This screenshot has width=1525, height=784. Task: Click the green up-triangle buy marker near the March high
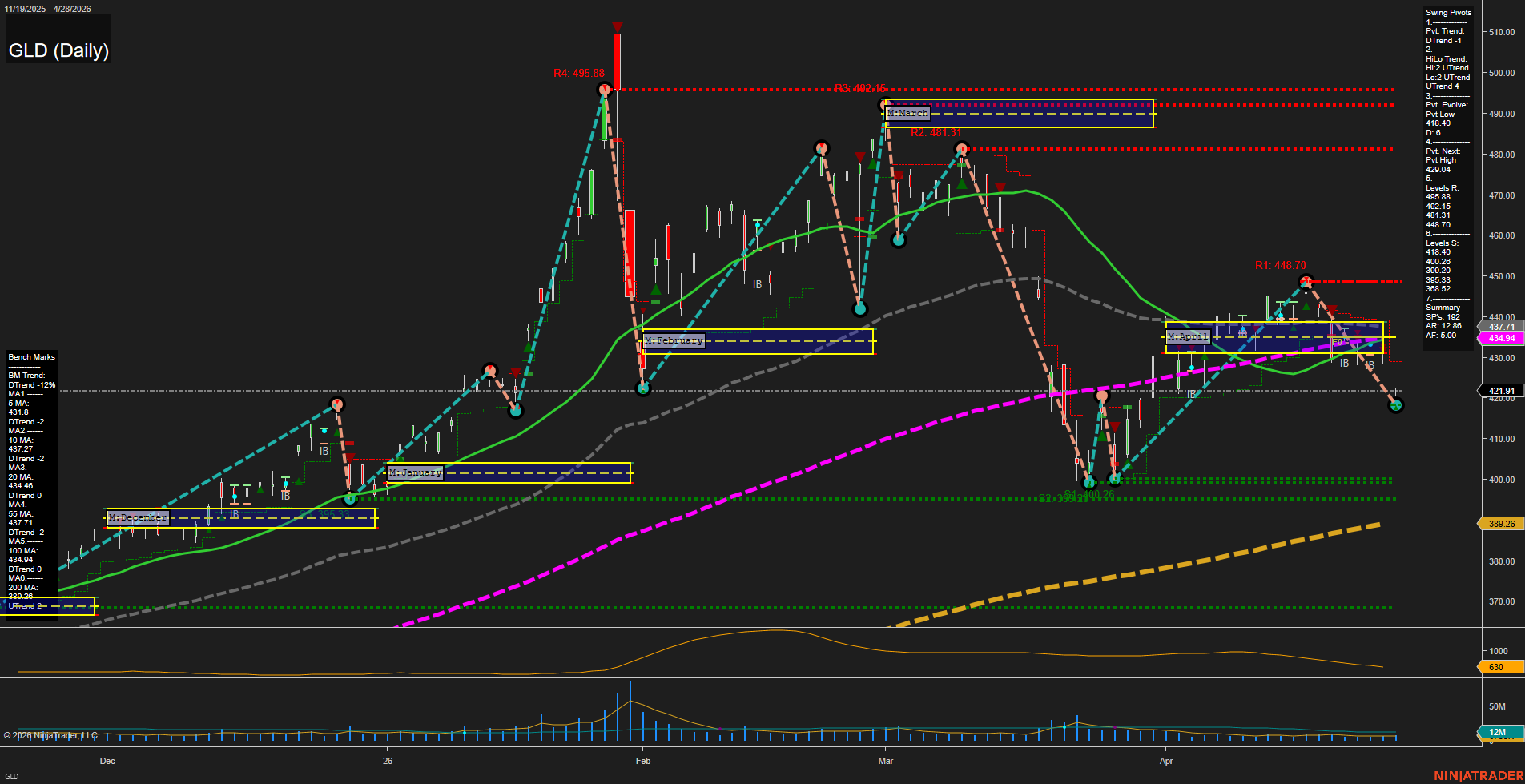(960, 182)
